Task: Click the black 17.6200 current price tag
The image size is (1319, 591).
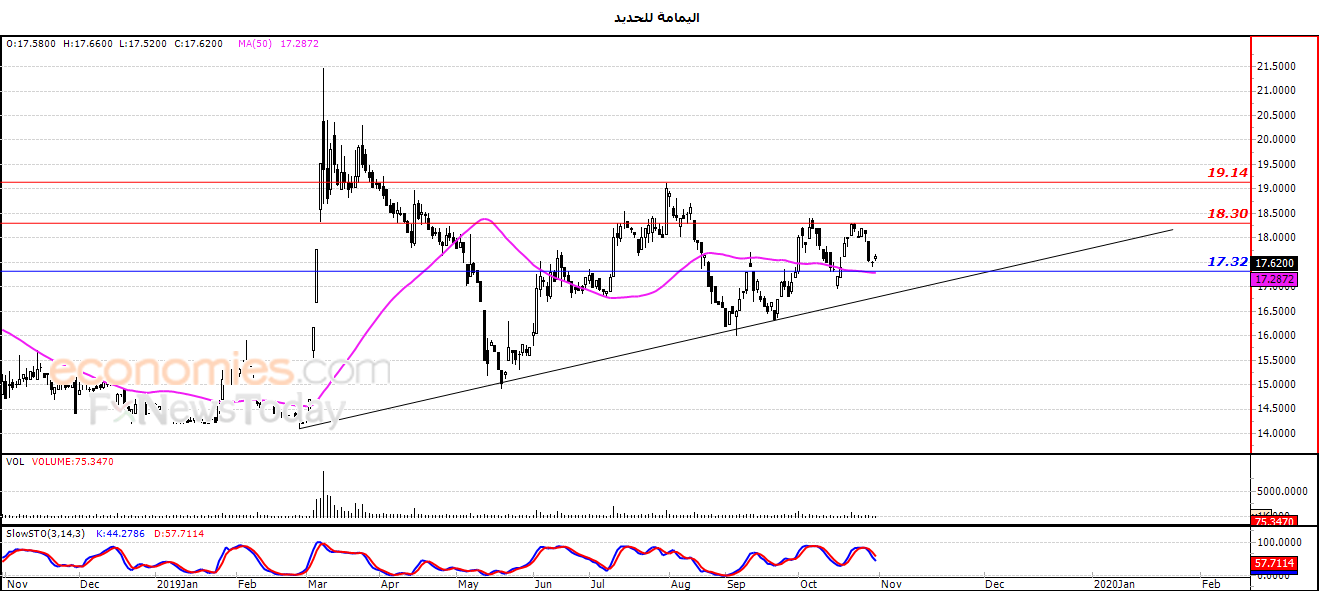Action: click(x=1274, y=265)
